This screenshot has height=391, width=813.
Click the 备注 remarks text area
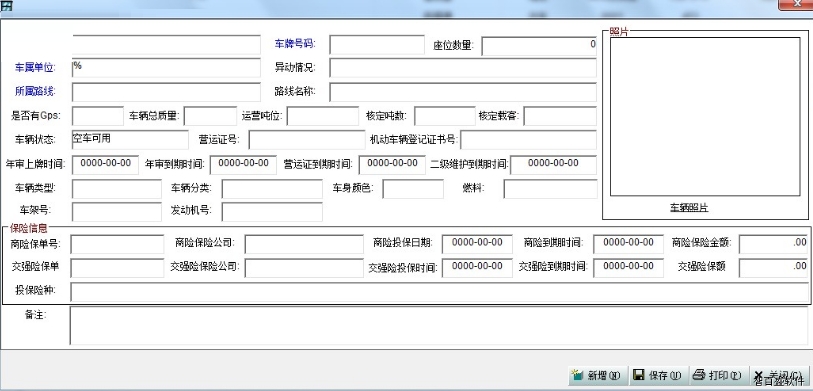[441, 326]
